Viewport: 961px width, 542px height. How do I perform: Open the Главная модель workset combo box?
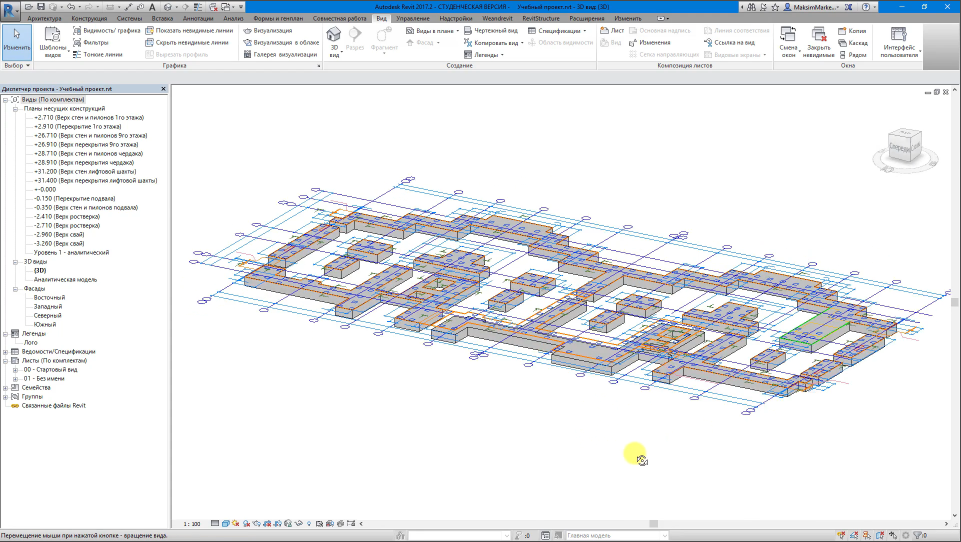point(613,536)
